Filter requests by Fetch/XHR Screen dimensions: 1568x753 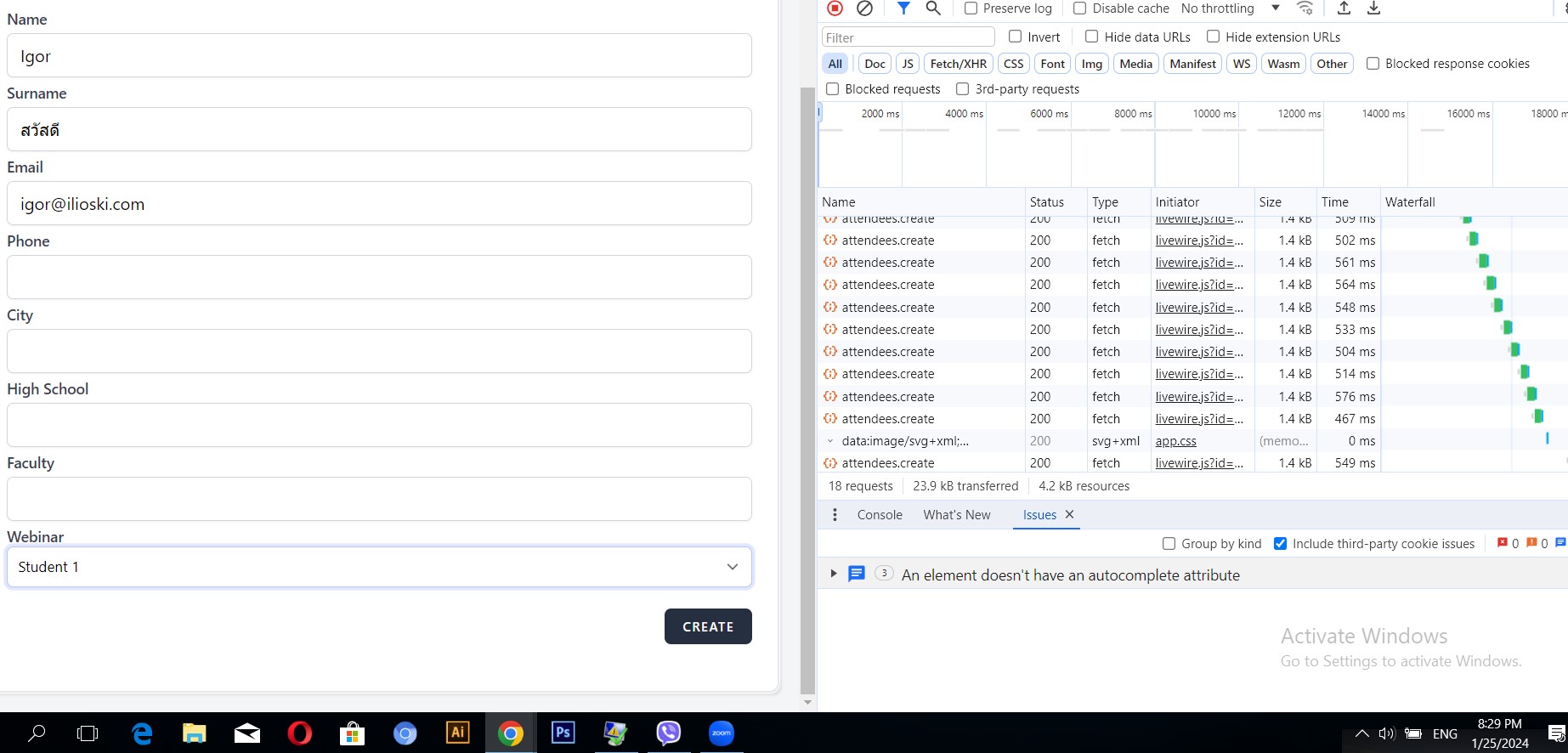[x=958, y=64]
